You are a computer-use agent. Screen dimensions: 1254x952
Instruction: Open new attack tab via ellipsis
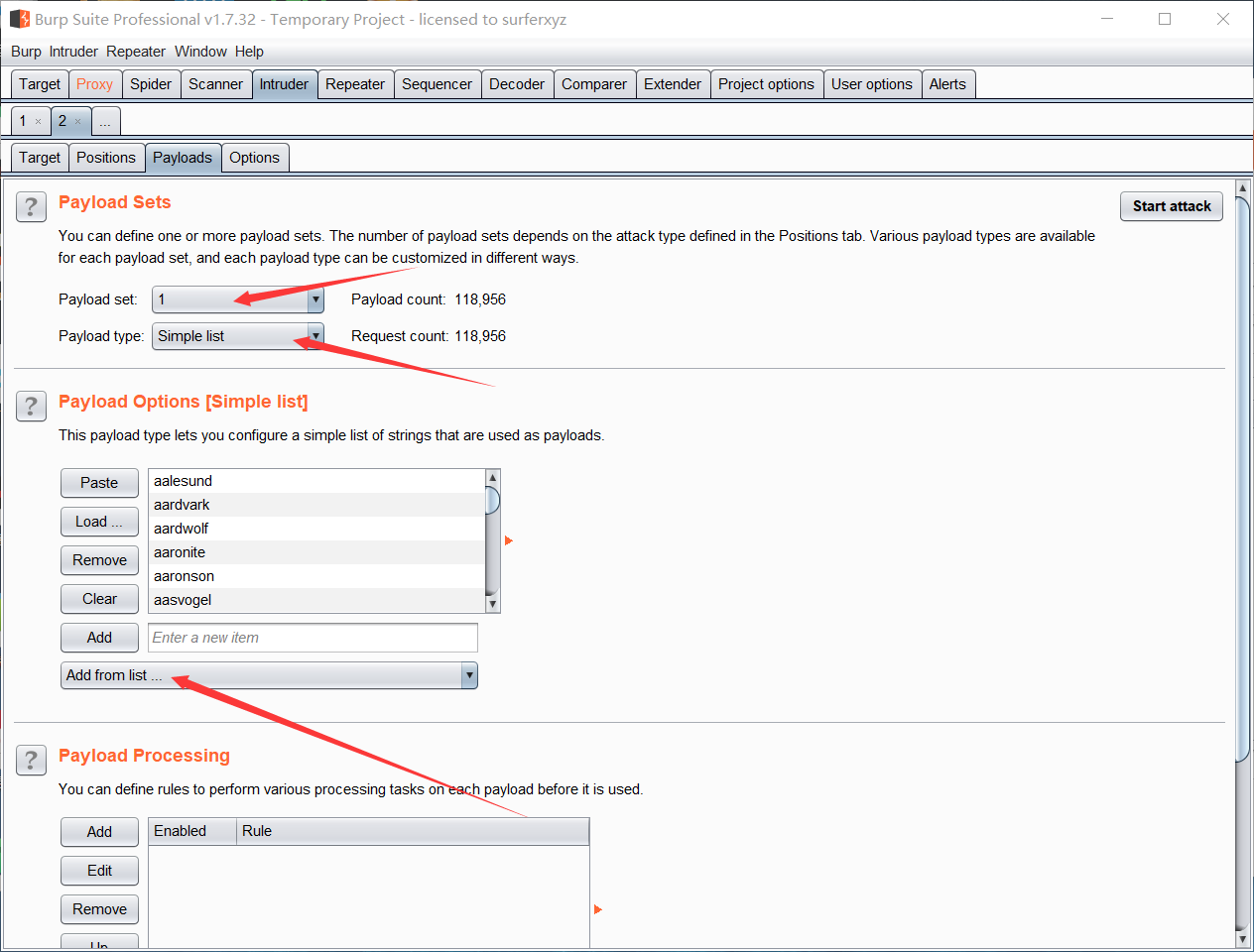105,122
